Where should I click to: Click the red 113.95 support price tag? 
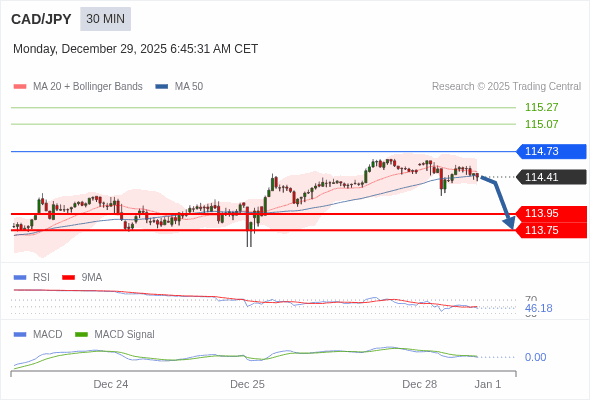(x=551, y=213)
